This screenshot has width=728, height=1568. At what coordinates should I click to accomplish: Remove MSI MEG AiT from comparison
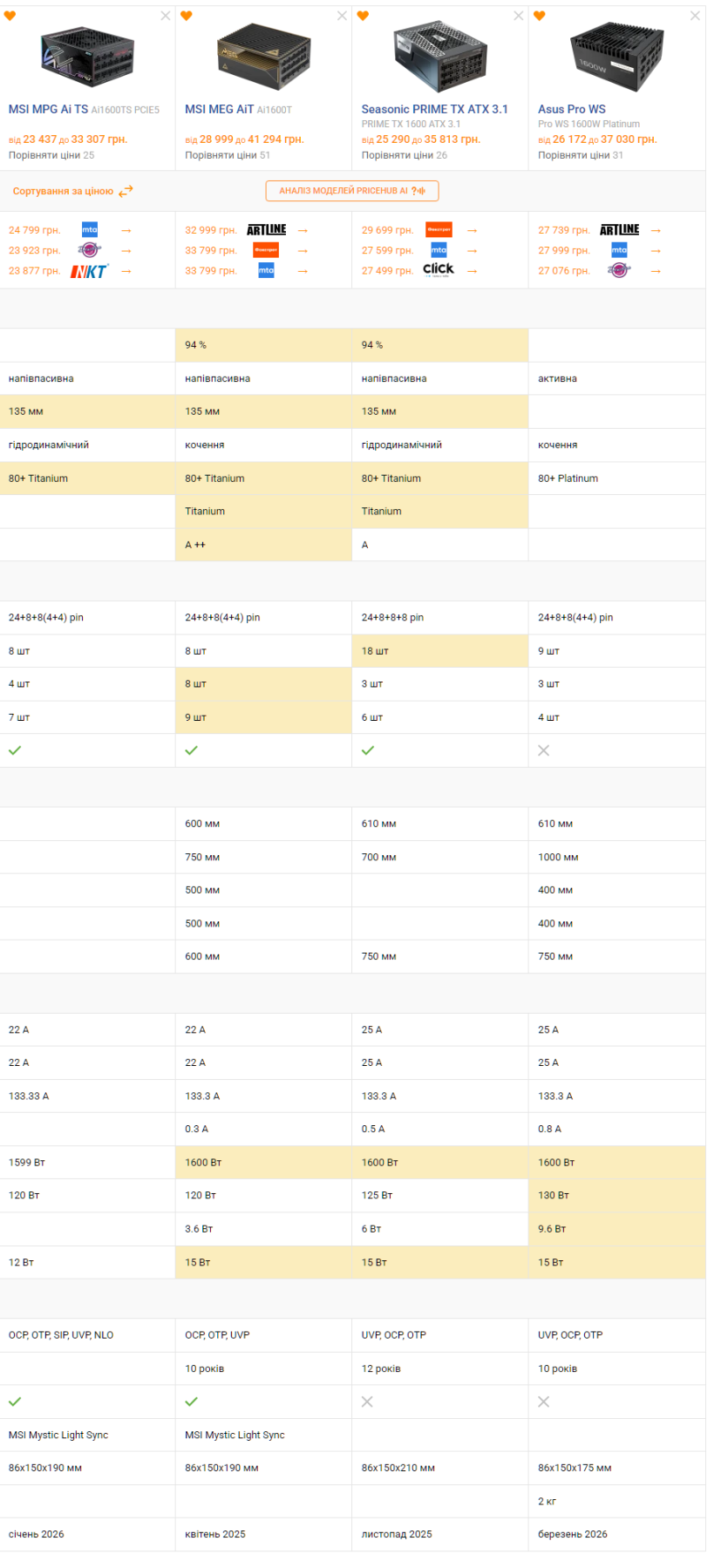point(342,16)
